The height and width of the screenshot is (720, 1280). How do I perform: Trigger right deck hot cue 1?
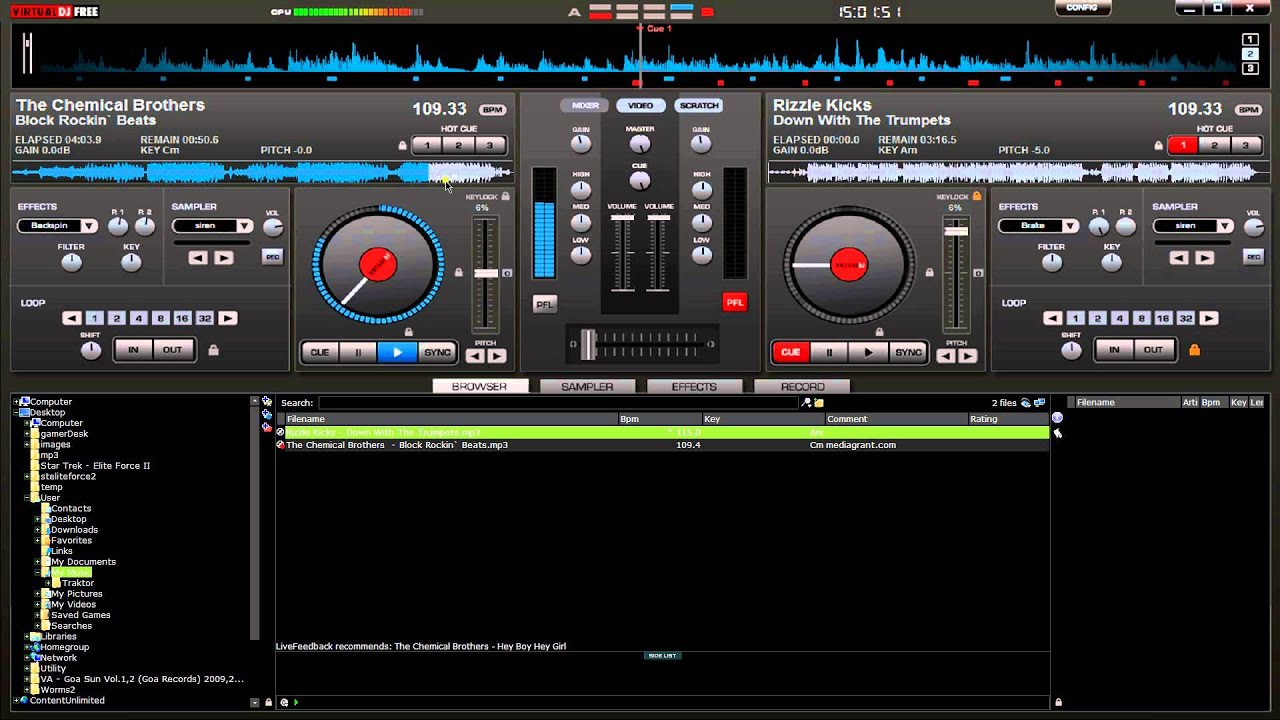[x=1183, y=146]
